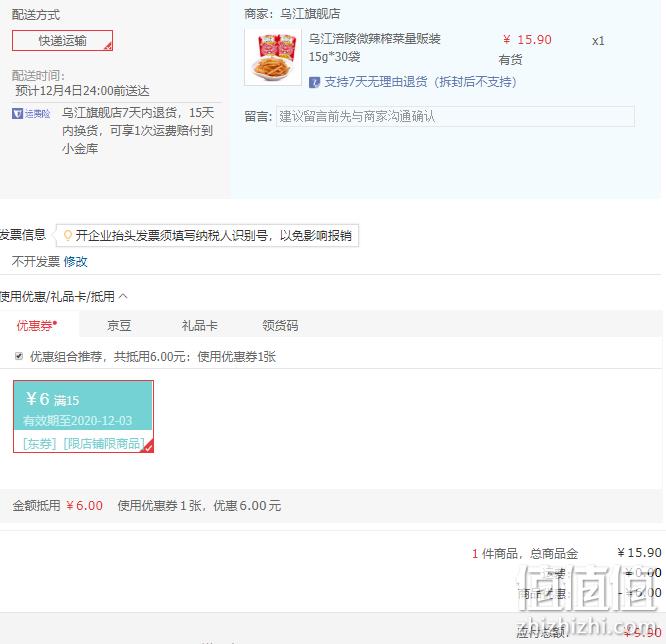Switch to the 京豆 tab

coord(119,325)
